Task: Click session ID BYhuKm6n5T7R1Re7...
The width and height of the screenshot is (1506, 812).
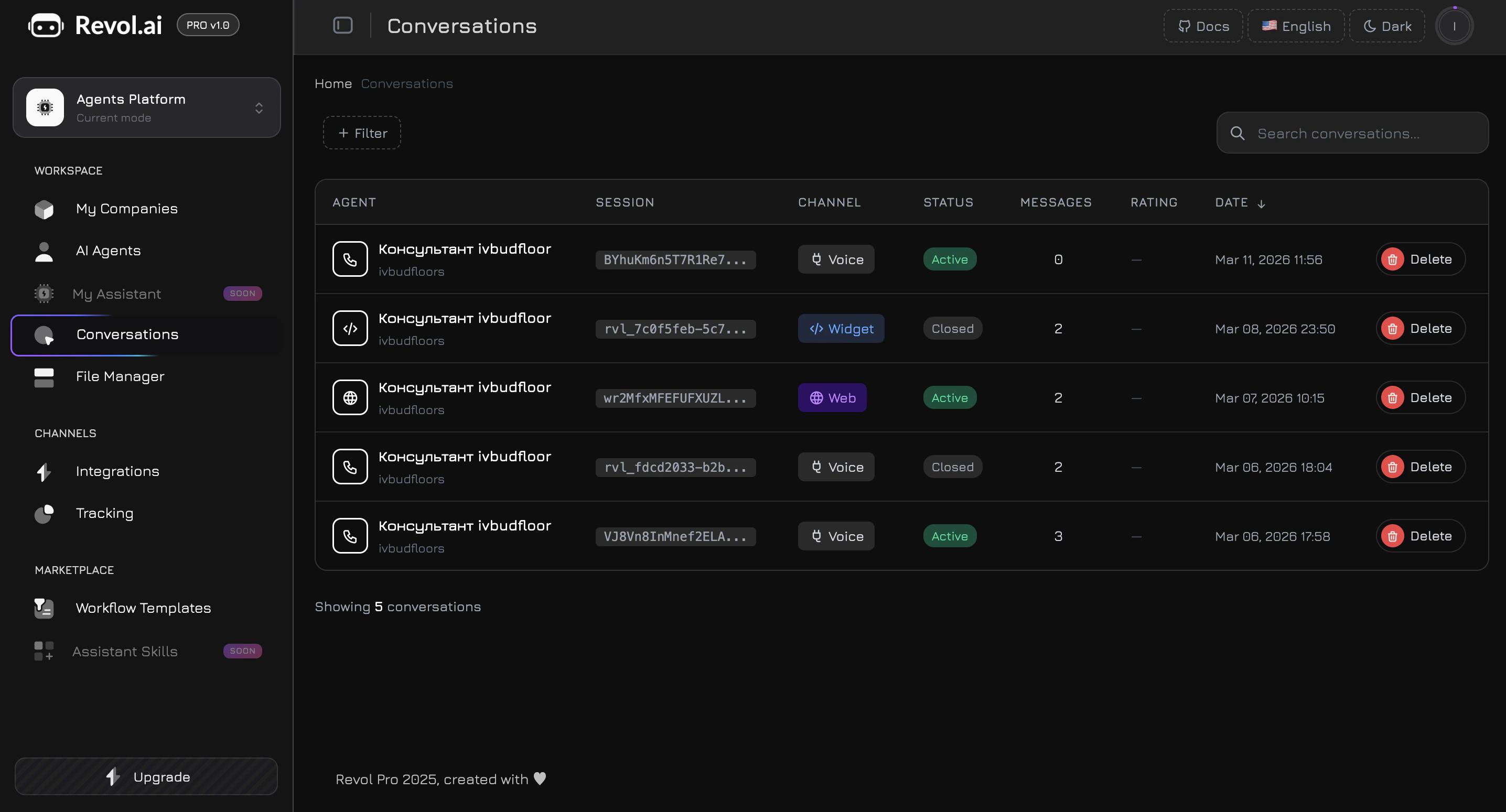Action: coord(675,259)
